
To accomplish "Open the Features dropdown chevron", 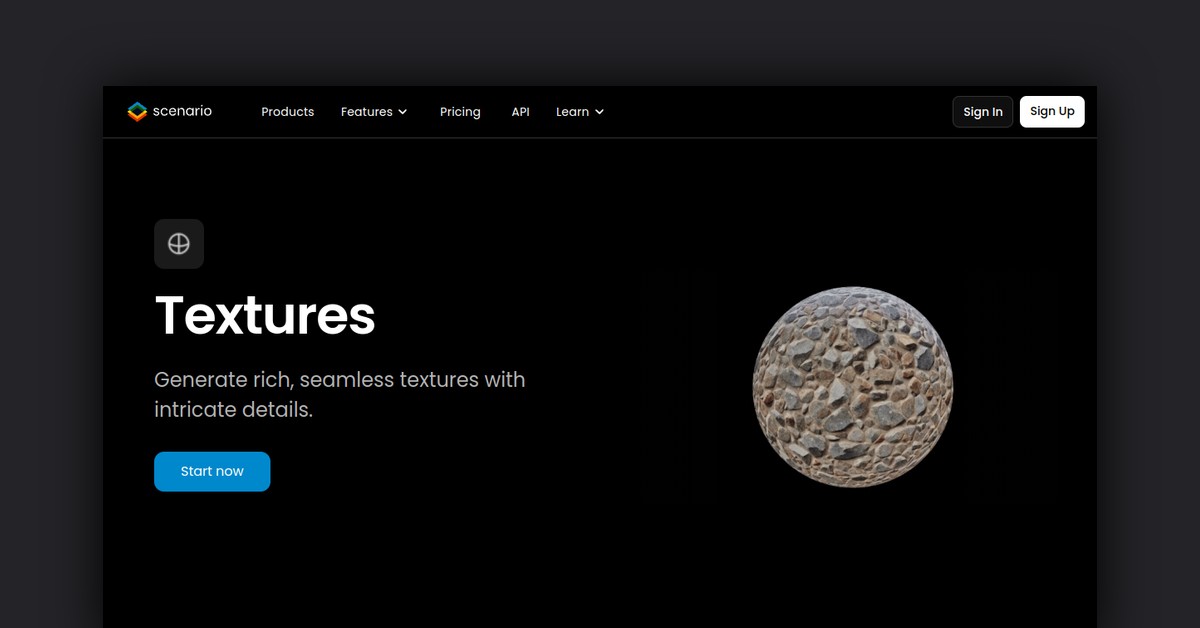I will tap(404, 112).
